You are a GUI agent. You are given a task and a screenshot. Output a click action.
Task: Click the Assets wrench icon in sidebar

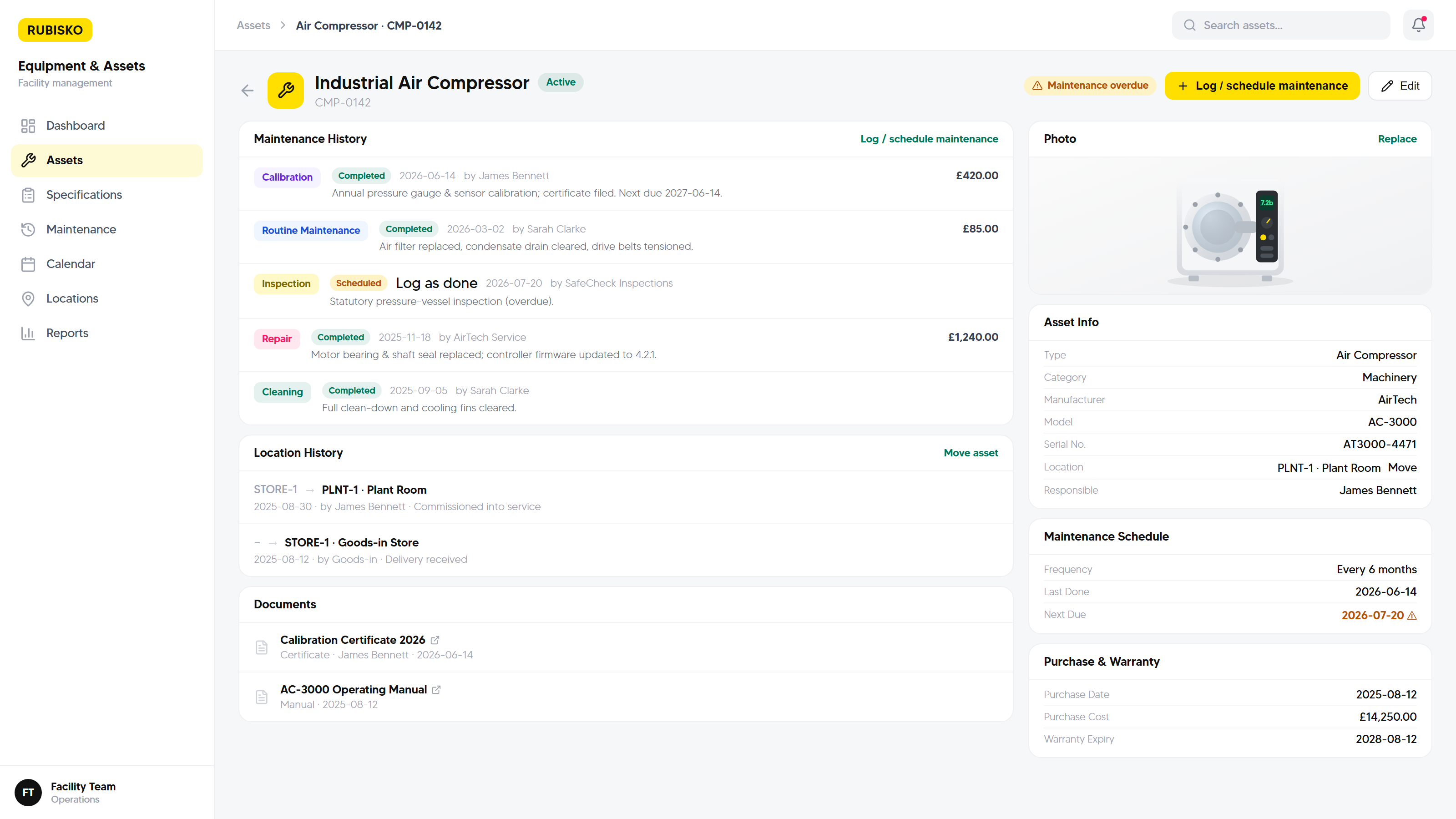(x=28, y=160)
